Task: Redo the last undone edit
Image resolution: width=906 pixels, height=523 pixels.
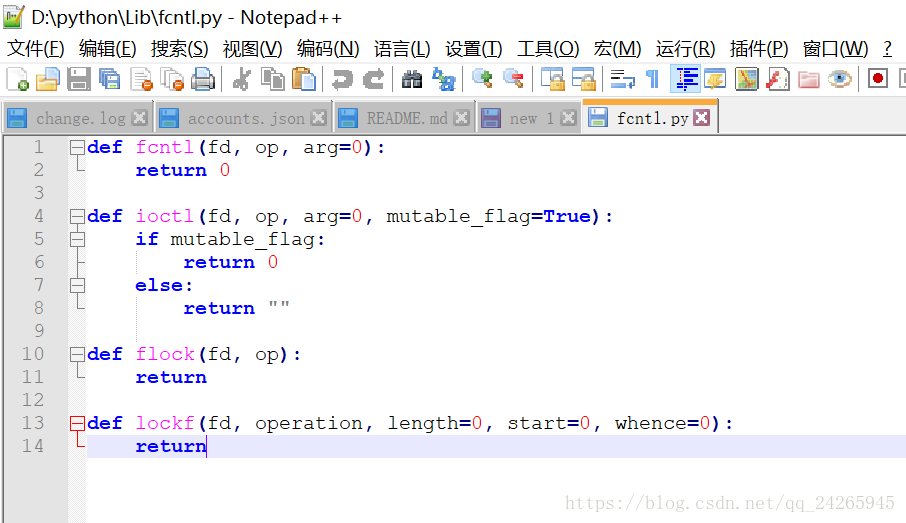Action: point(373,79)
